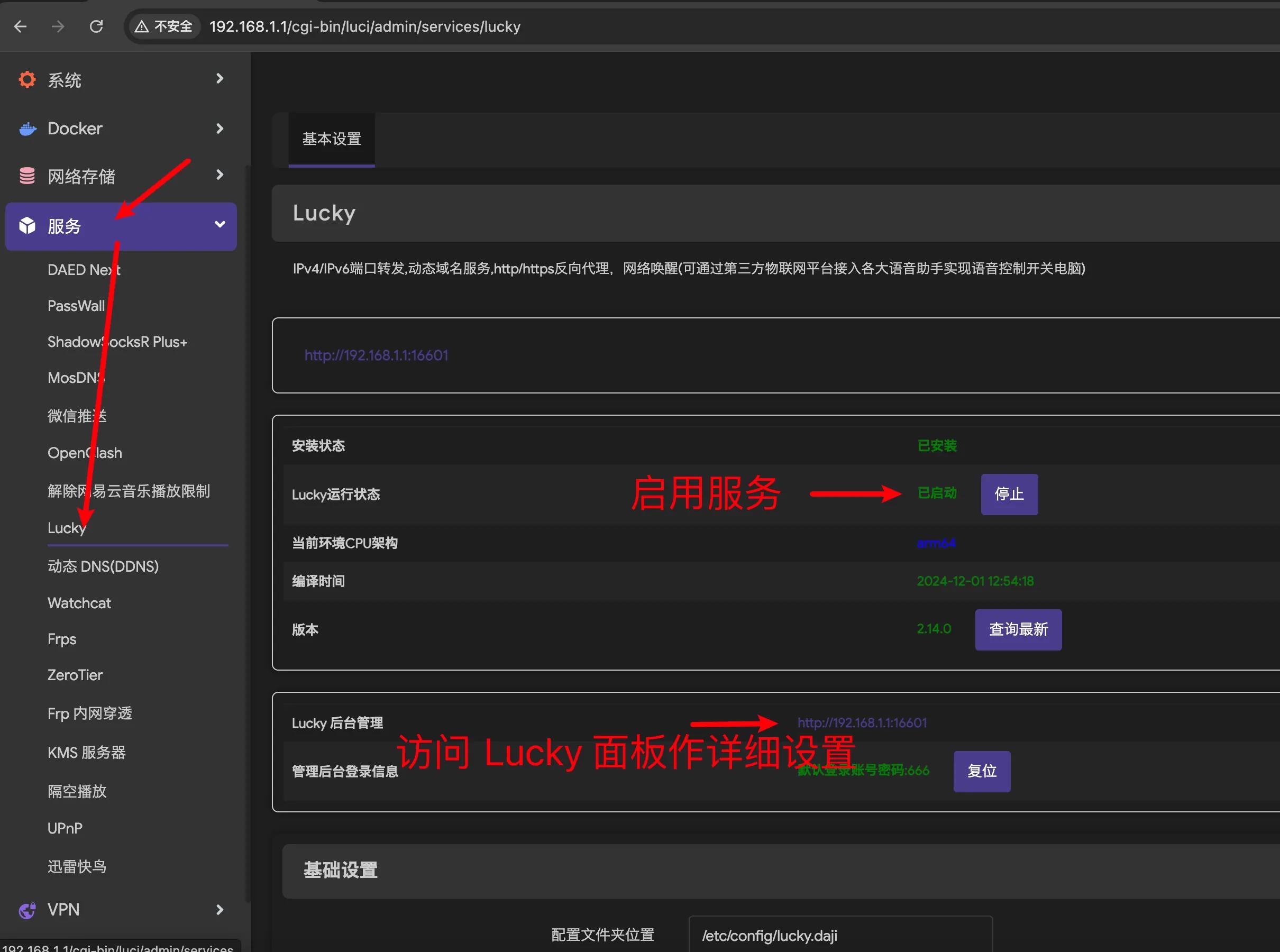Click the 服务 cube icon

pyautogui.click(x=27, y=226)
